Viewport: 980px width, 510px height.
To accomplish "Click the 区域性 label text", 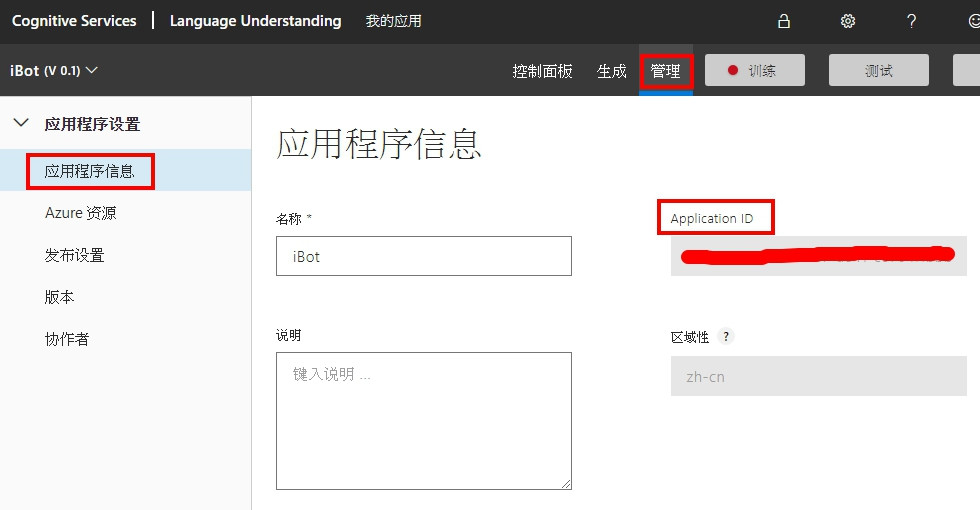I will [x=690, y=337].
